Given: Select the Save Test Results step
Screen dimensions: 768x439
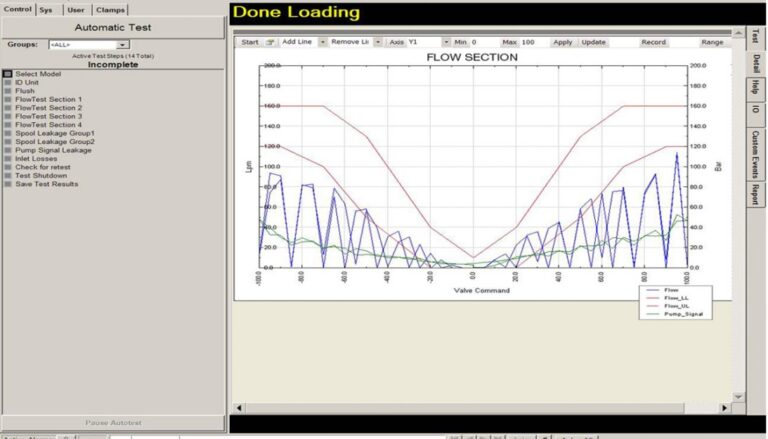Looking at the screenshot, I should point(47,184).
